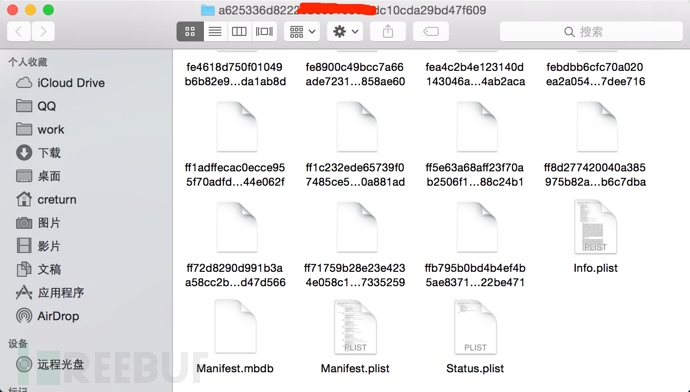Switch to list view
The height and width of the screenshot is (392, 690).
click(x=215, y=32)
